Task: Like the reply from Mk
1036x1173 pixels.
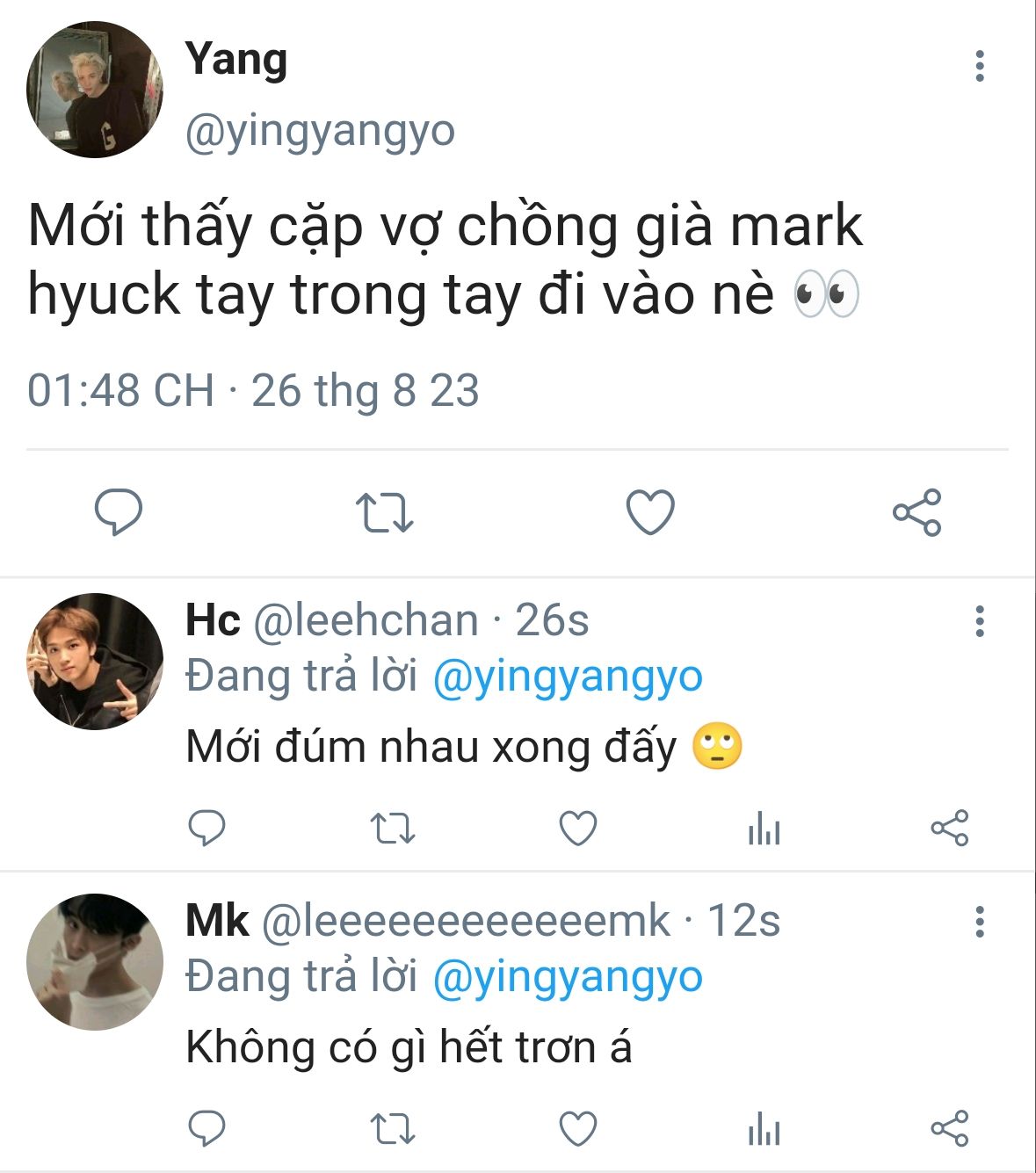Action: (578, 1129)
